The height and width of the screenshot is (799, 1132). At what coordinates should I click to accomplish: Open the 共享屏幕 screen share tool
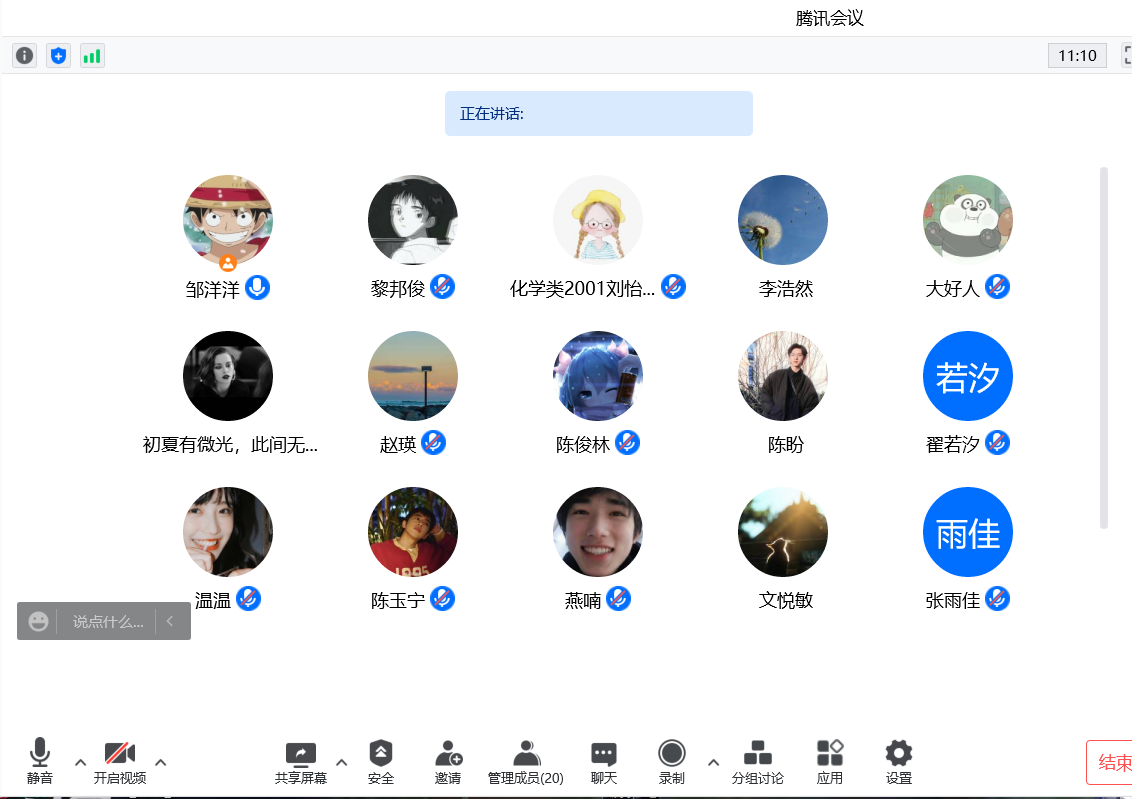click(300, 762)
